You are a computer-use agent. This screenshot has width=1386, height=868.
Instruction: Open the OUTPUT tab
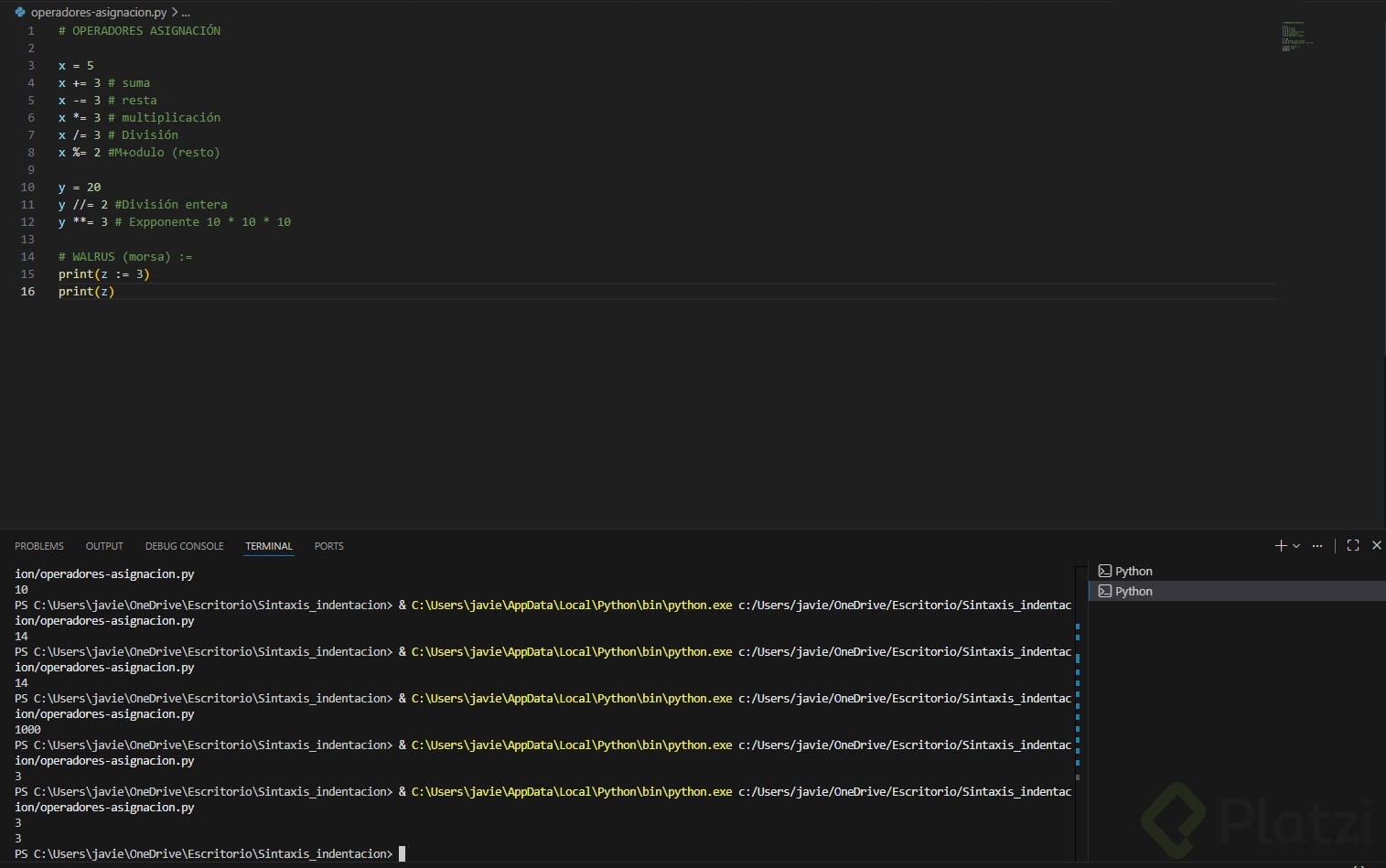(x=104, y=546)
